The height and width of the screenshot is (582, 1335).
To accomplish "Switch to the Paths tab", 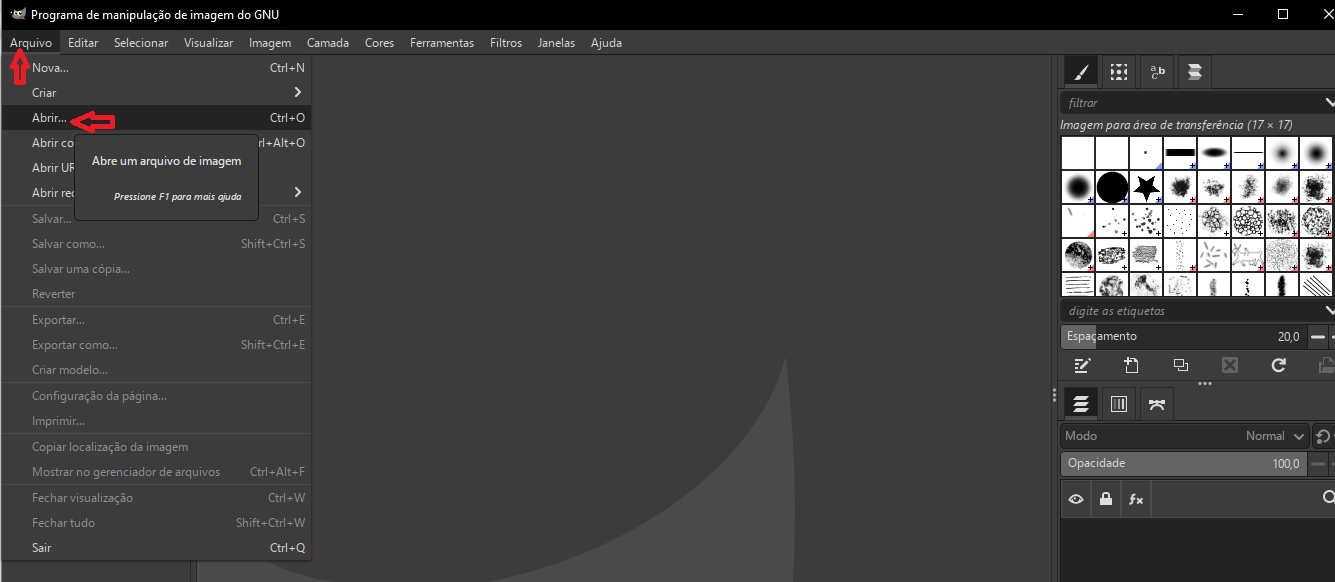I will [x=1157, y=403].
